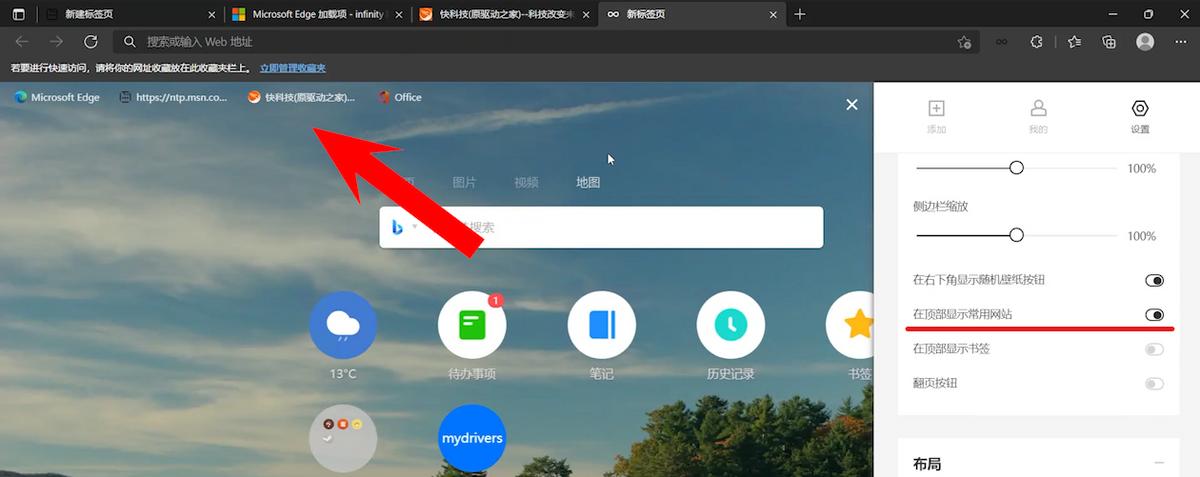Toggle 在顶部显示常用网站 switch
Viewport: 1200px width, 477px height.
(1155, 314)
